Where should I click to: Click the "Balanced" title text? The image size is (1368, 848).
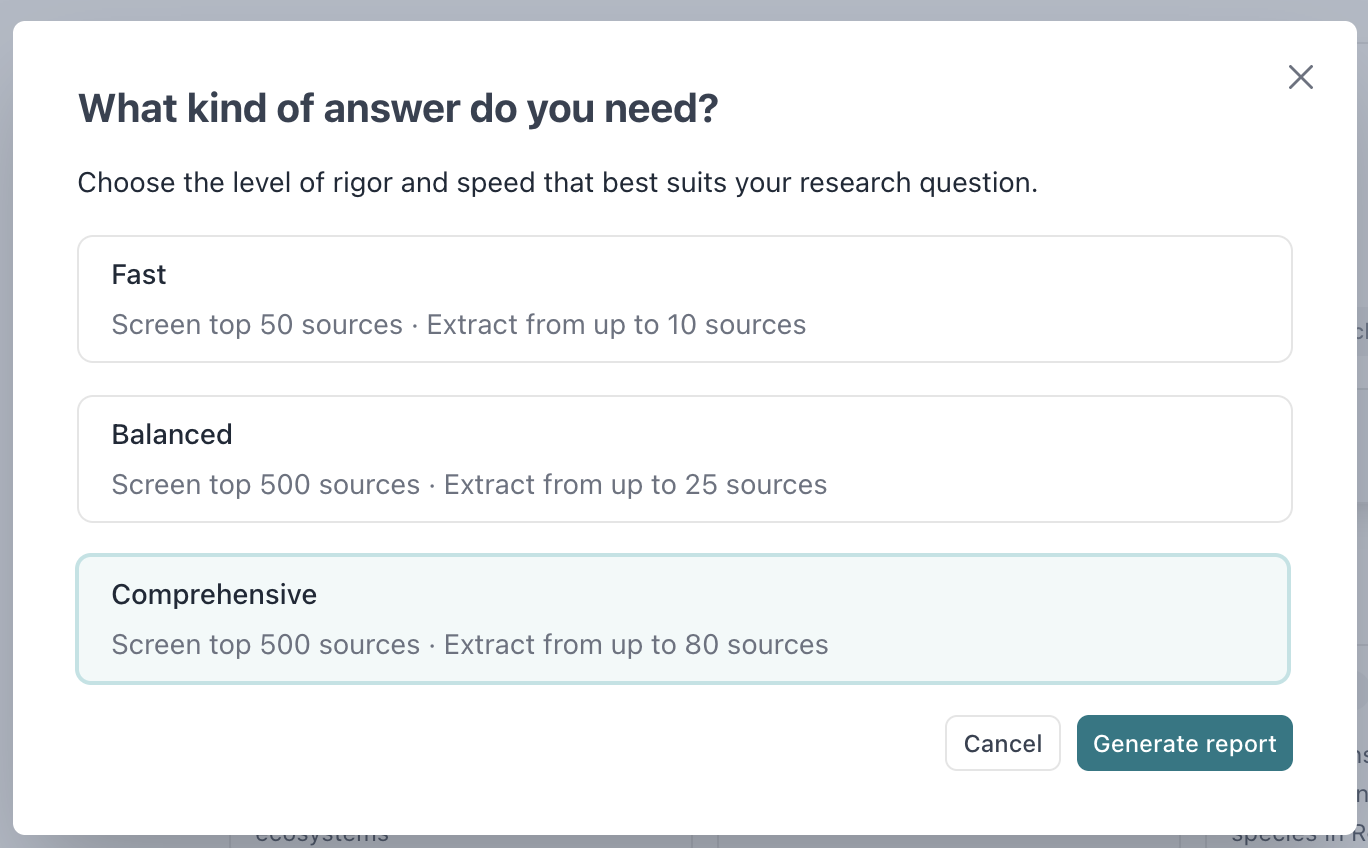172,435
